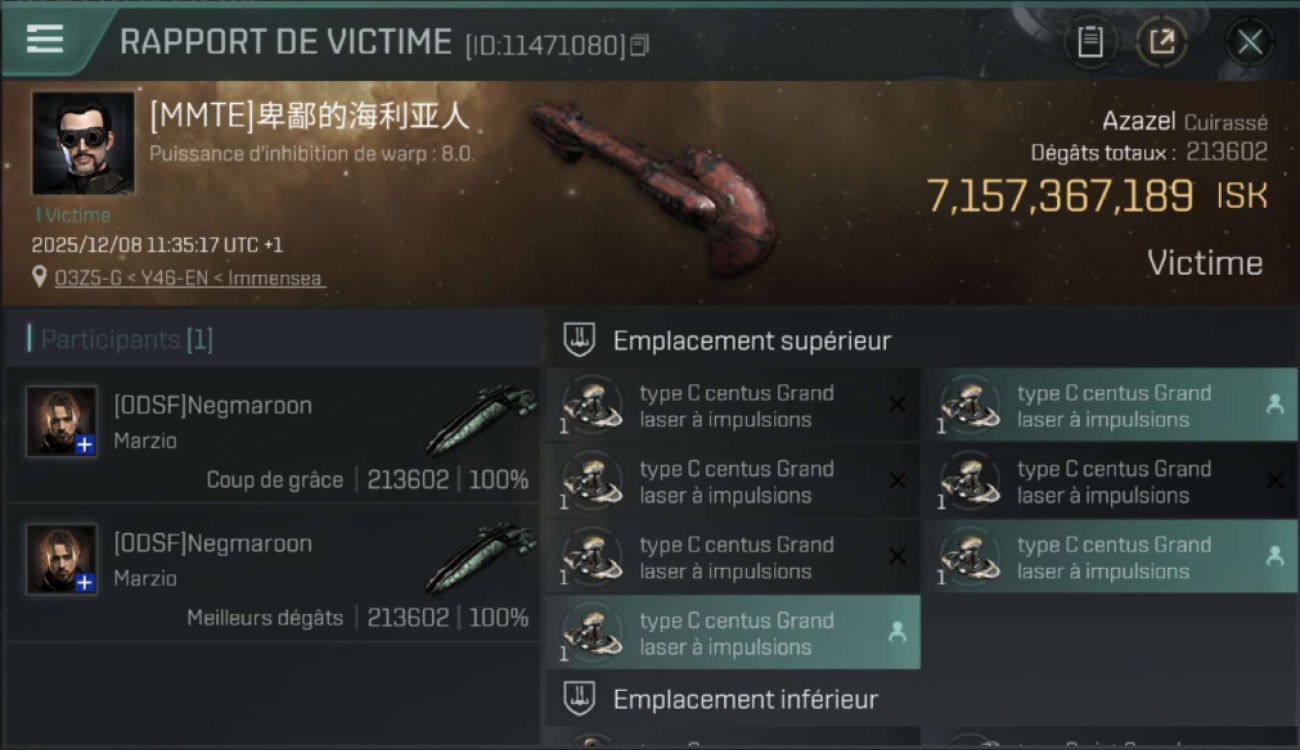Copy the kill report ID
Screen dimensions: 1300x750
[x=640, y=45]
